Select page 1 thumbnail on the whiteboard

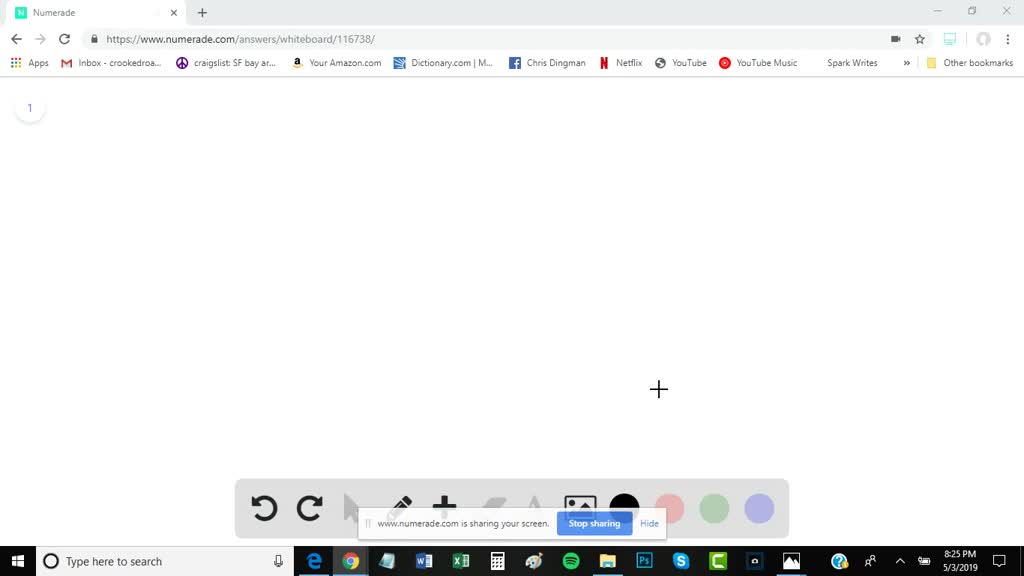pos(30,107)
